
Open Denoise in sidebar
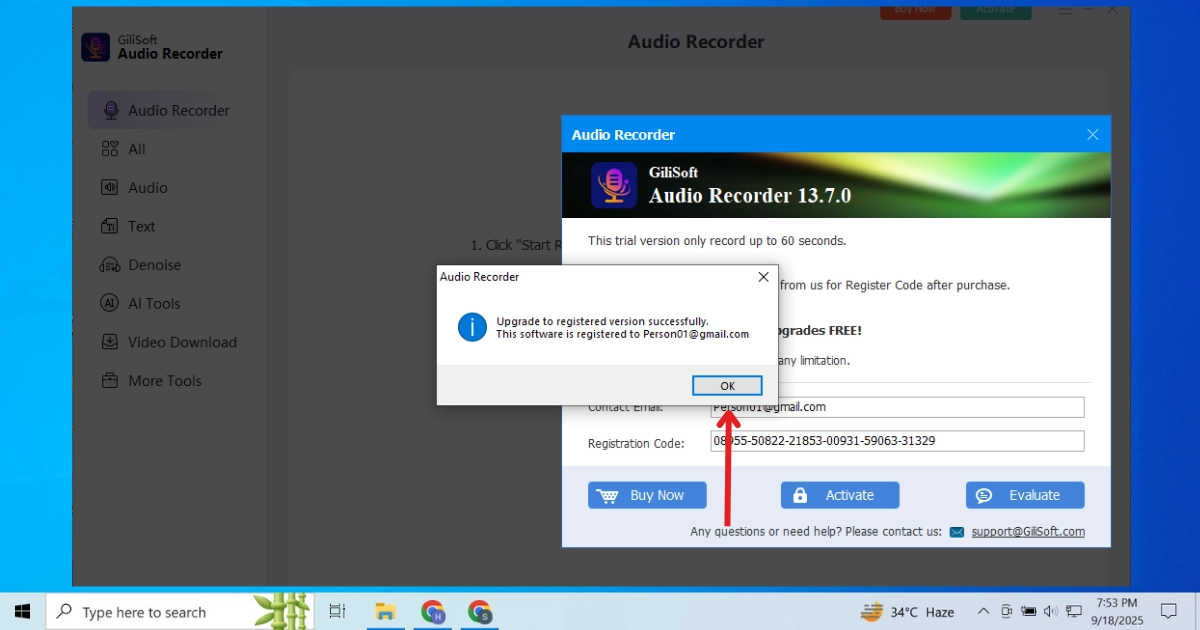141,265
